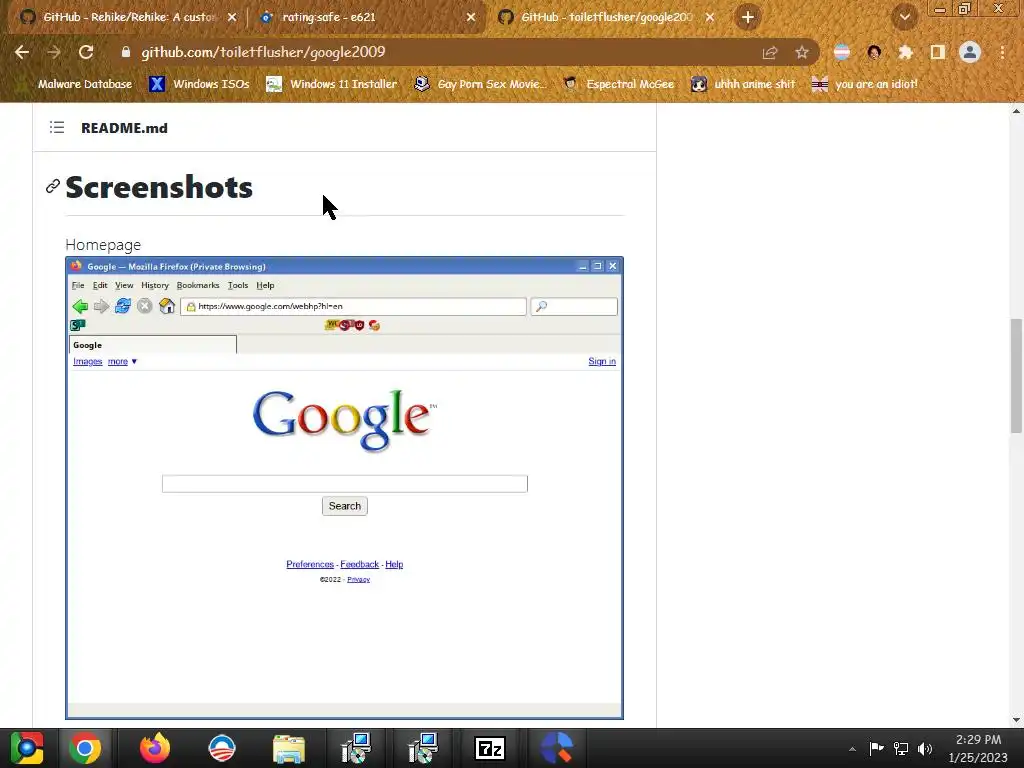This screenshot has width=1024, height=768.
Task: Reload the current GitHub page
Action: pos(86,52)
